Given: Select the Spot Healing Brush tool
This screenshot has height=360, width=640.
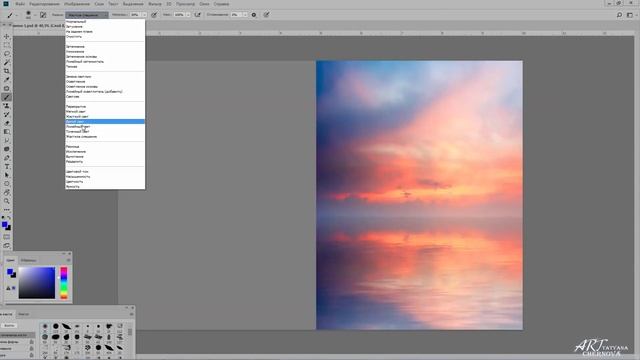Looking at the screenshot, I should click(x=7, y=88).
